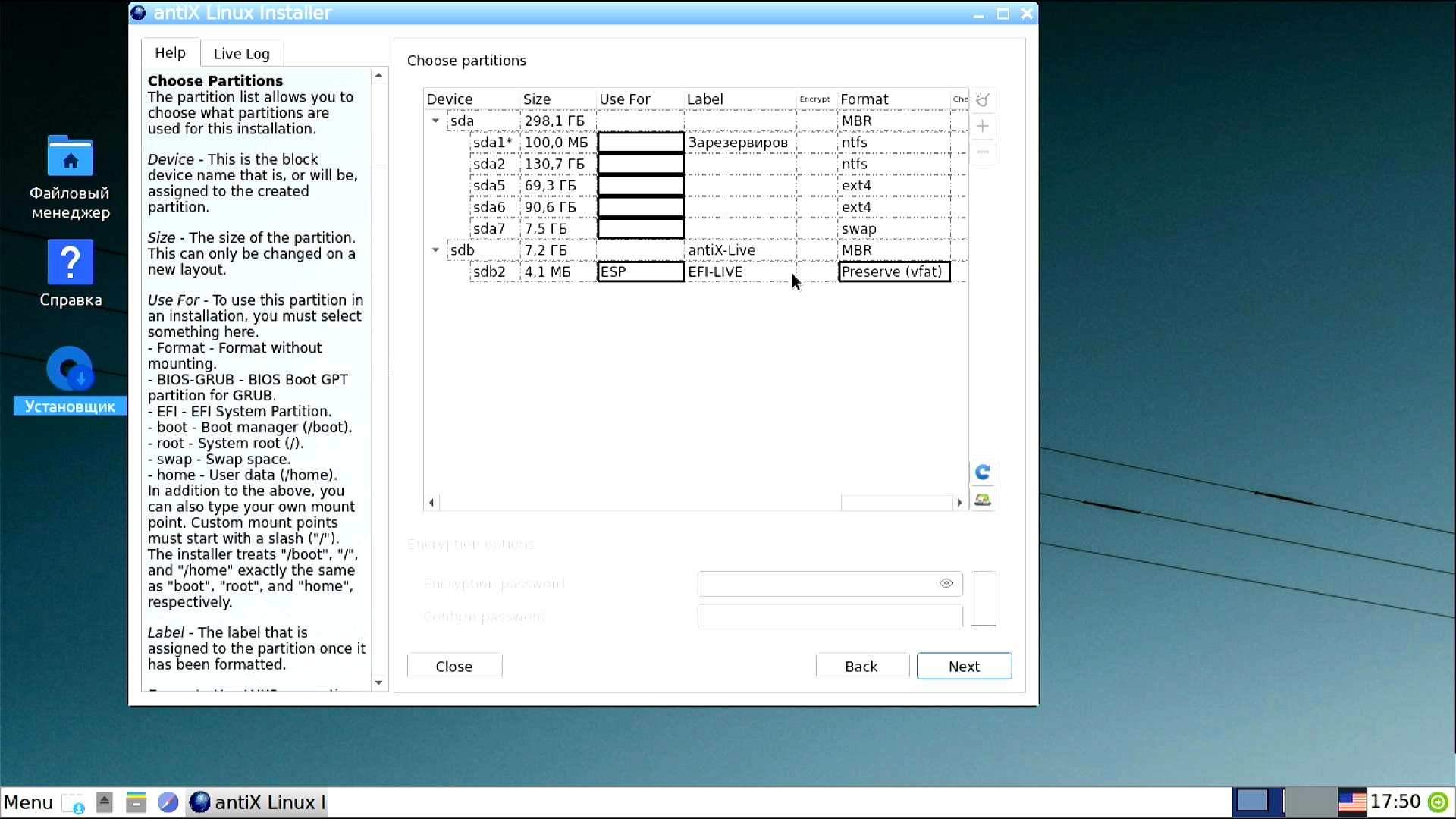Open Use For dropdown for sda7
Viewport: 1456px width, 819px height.
[641, 228]
